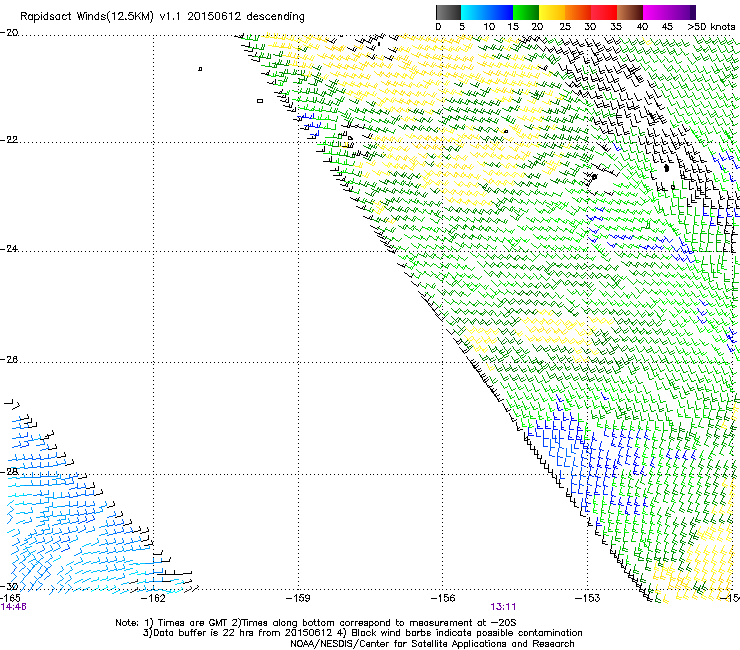
Task: Click the '>50 knots' legend label
Action: pyautogui.click(x=711, y=27)
